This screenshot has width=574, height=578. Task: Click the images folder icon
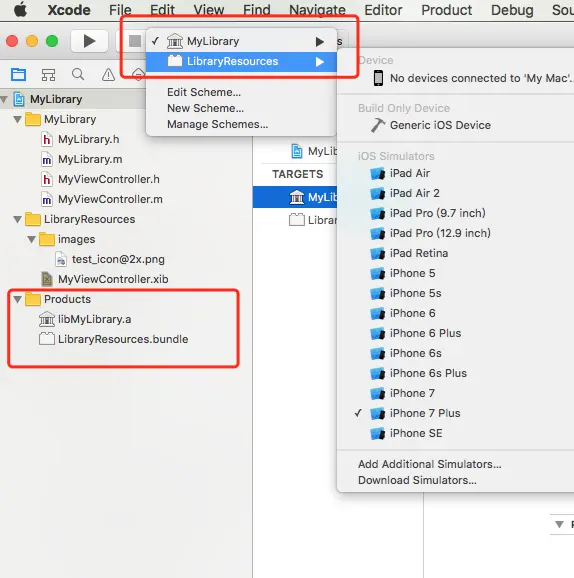click(x=47, y=239)
